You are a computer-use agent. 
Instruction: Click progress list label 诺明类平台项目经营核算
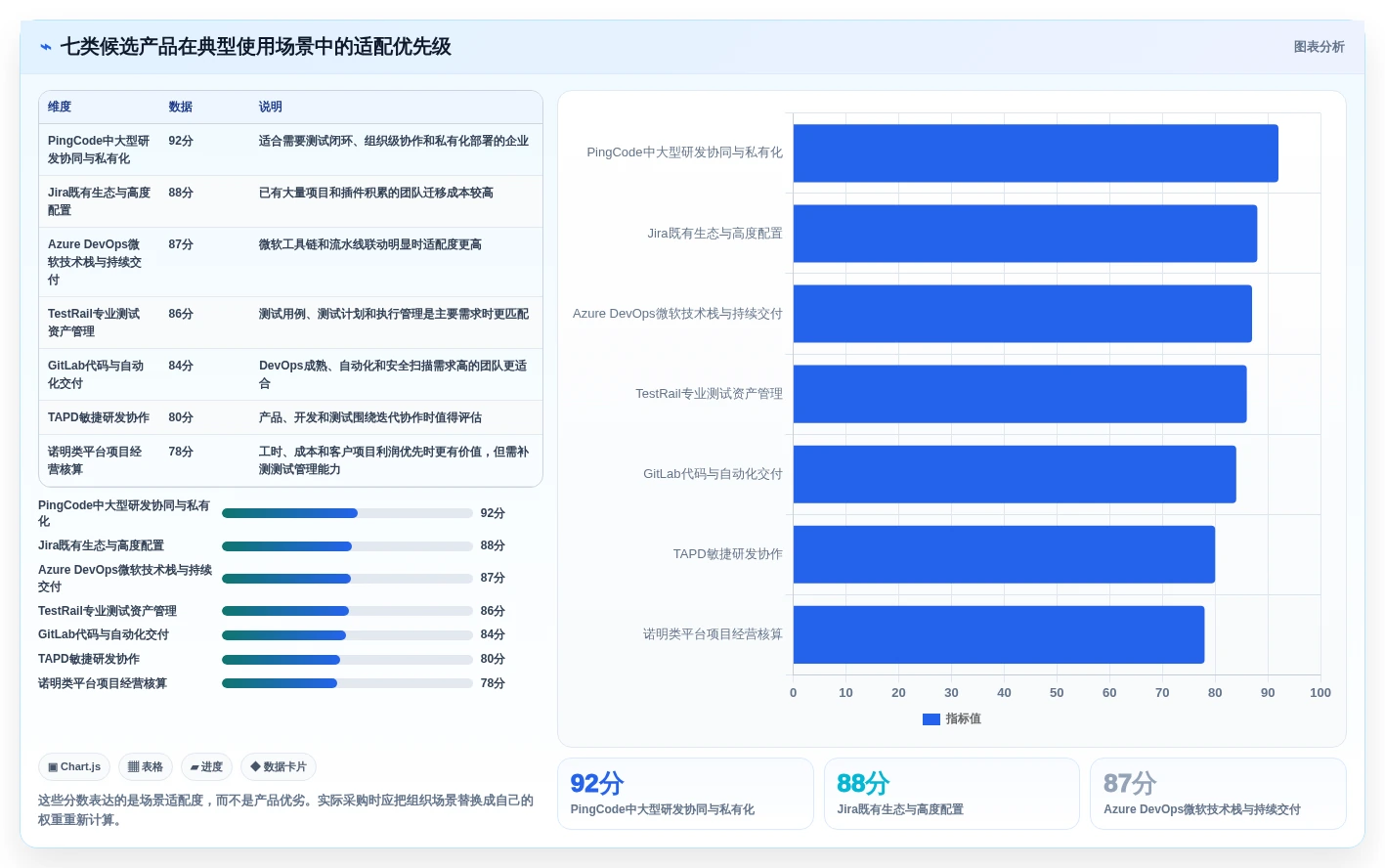point(103,683)
